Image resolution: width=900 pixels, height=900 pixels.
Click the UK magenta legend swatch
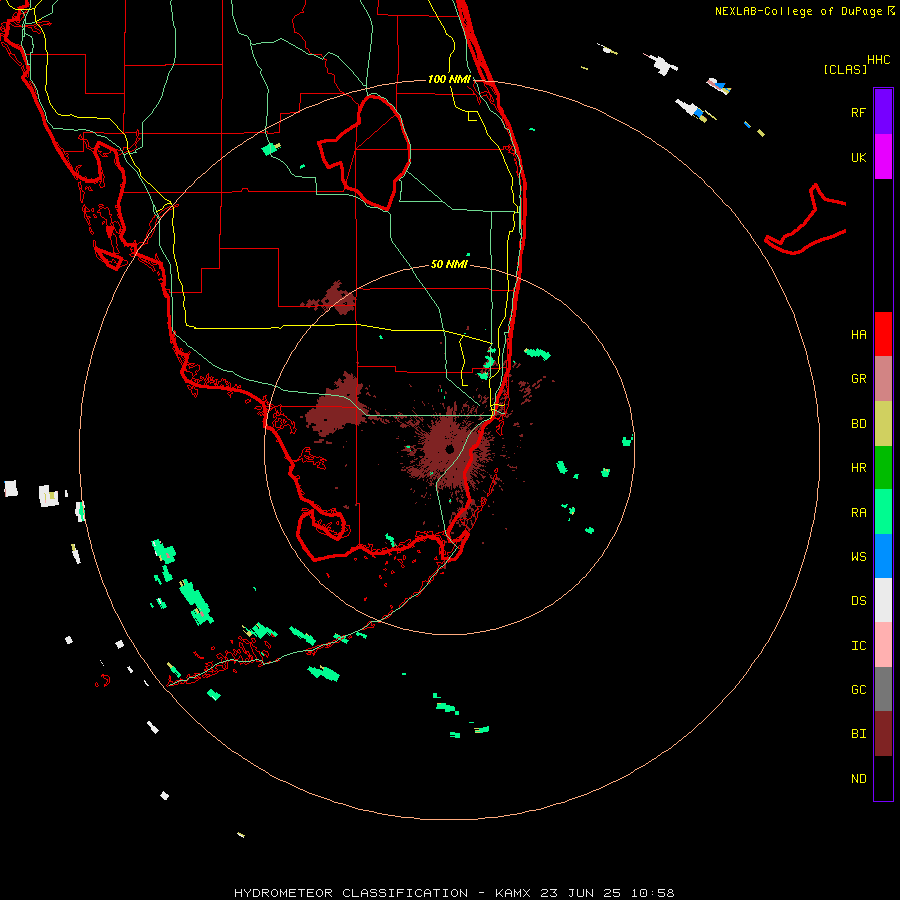pos(883,157)
